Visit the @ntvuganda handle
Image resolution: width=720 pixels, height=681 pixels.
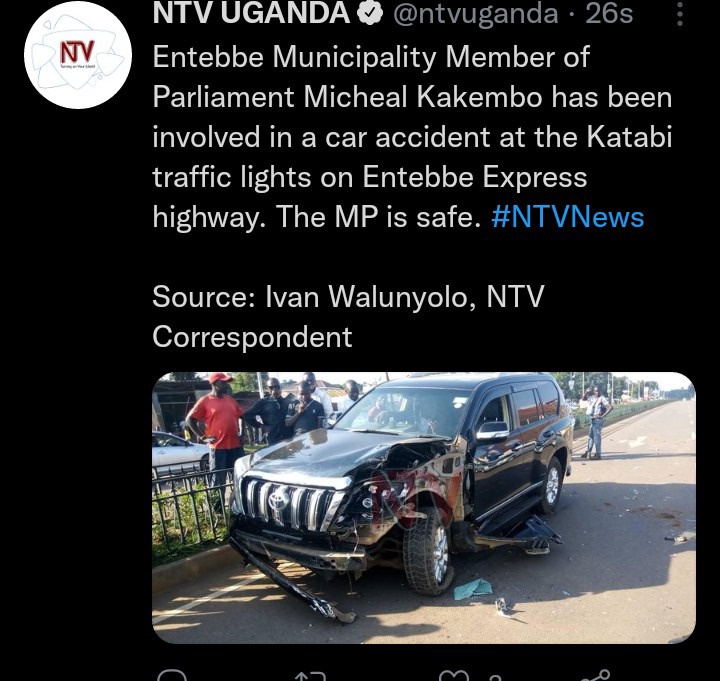(x=475, y=14)
